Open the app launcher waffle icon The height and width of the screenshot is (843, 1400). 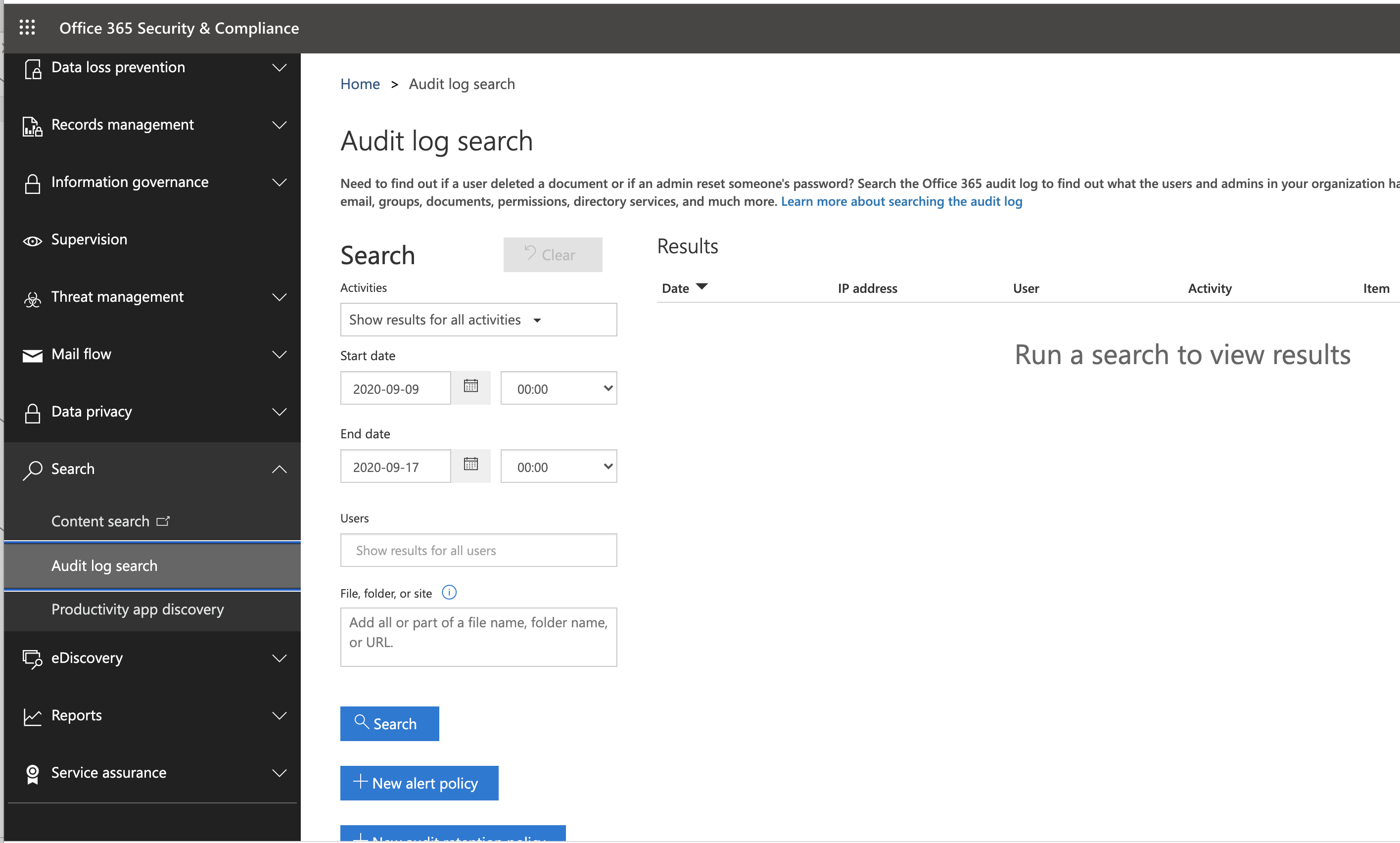click(x=27, y=27)
